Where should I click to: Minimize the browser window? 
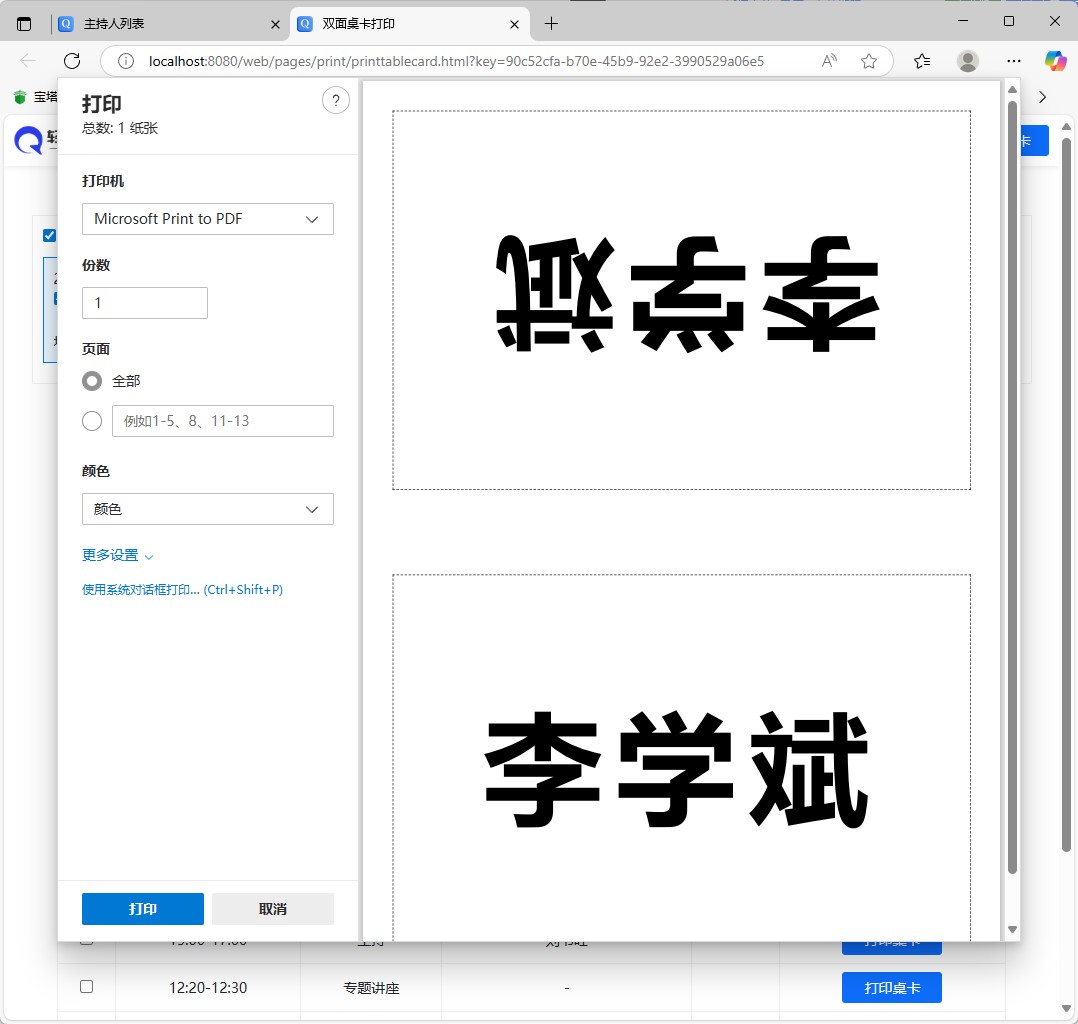pos(962,21)
